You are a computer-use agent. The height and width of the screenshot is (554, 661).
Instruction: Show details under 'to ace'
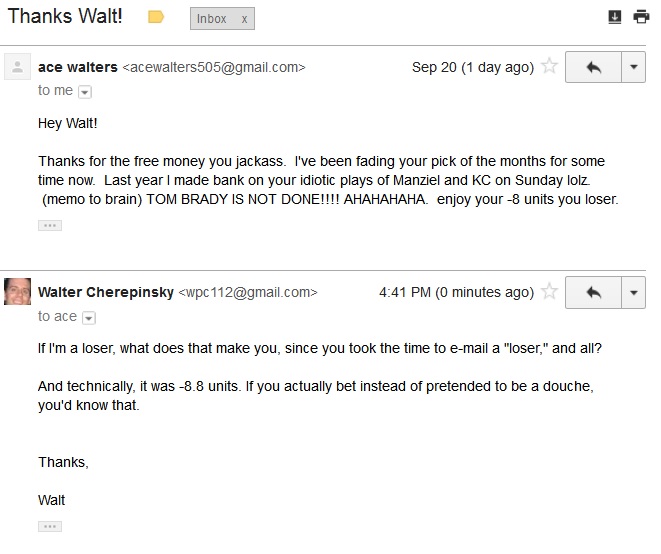89,318
